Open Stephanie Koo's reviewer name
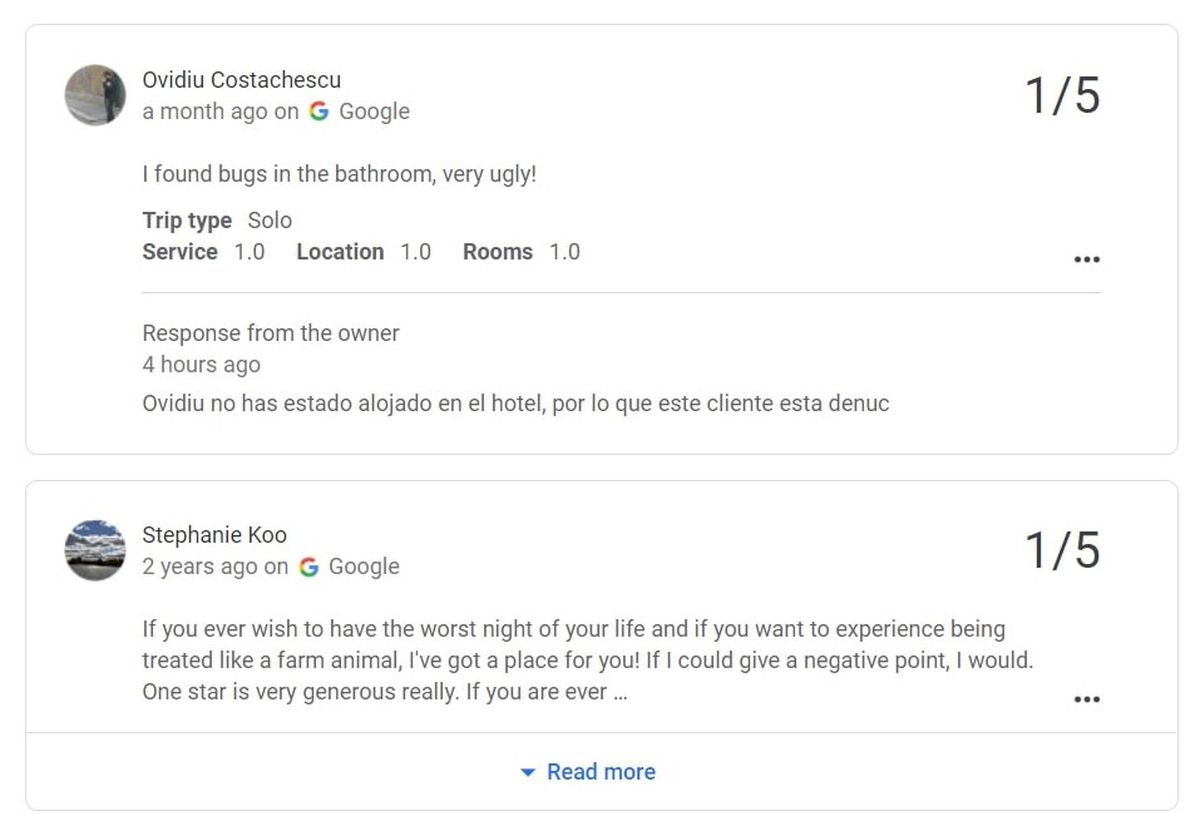1200x826 pixels. pos(213,535)
